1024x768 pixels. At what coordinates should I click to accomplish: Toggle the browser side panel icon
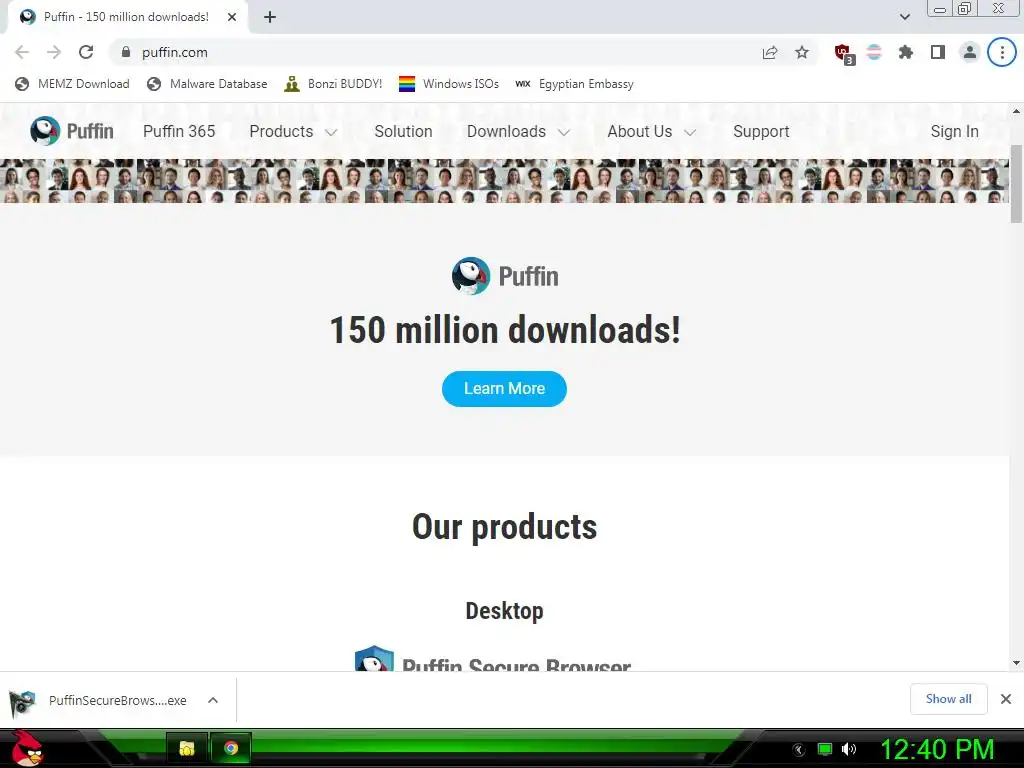(x=938, y=52)
